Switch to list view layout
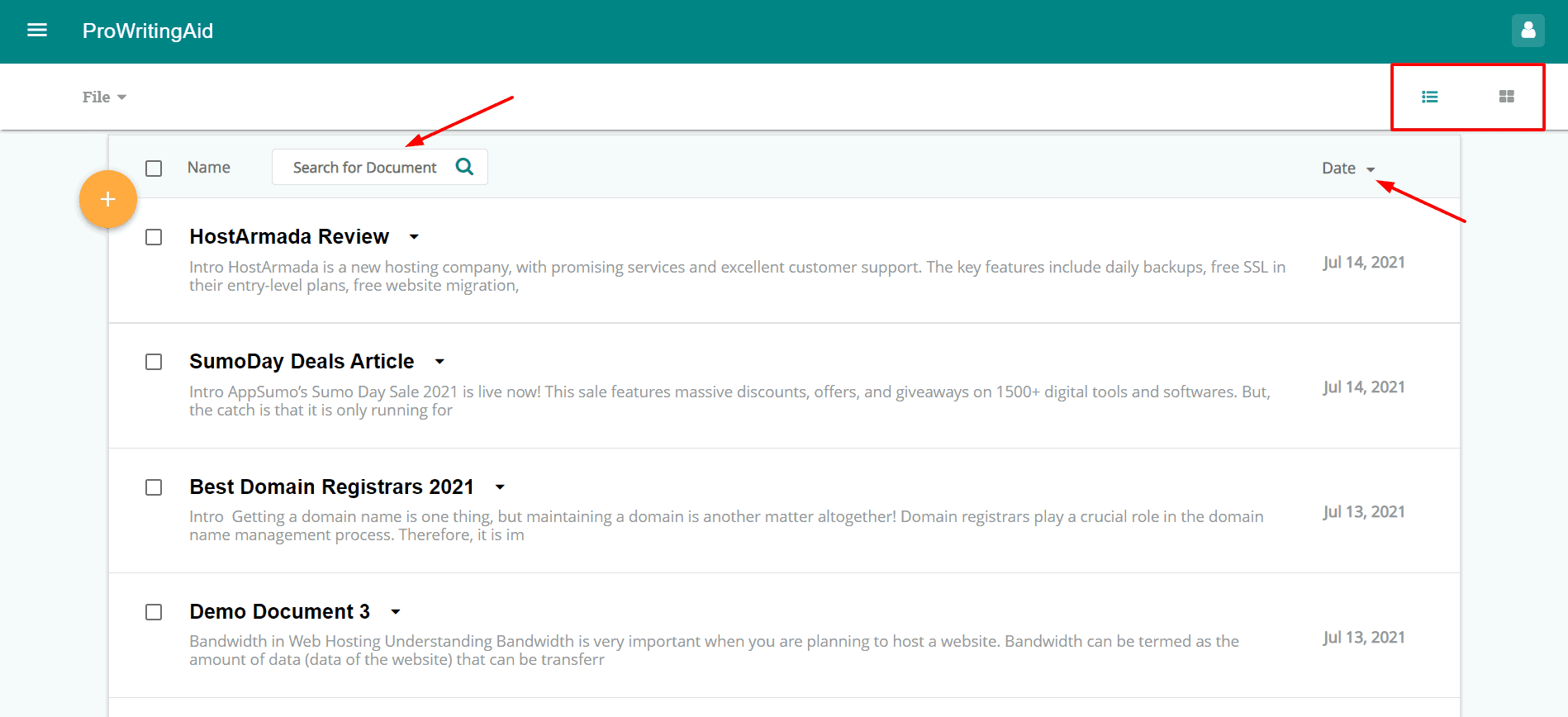The height and width of the screenshot is (717, 1568). click(1430, 97)
